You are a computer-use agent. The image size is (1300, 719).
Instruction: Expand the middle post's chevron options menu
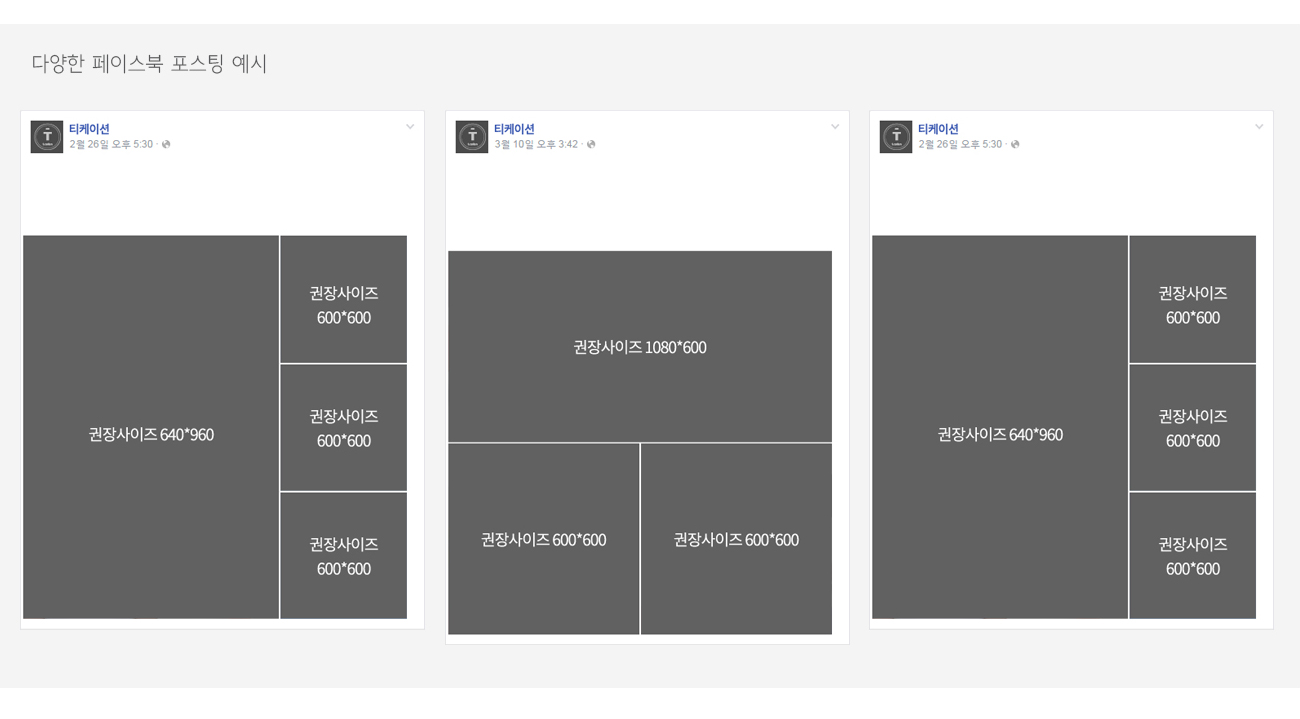pos(835,127)
